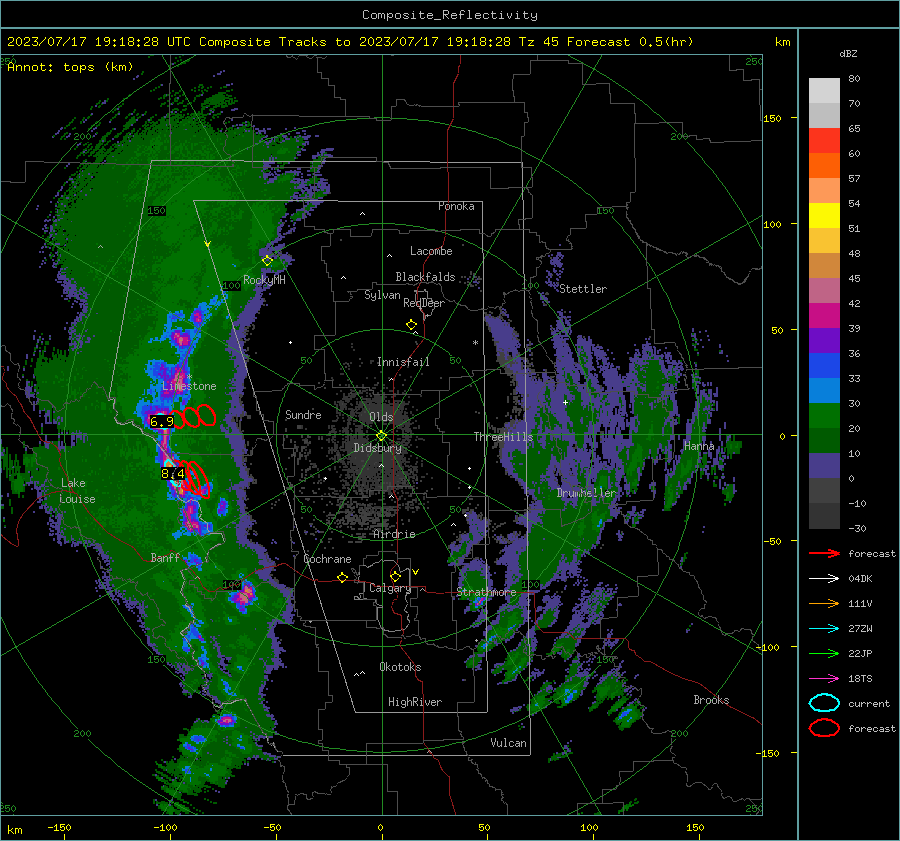Click the bright green 30-20 dBZ swatch
Viewport: 900px width, 841px height.
(824, 416)
